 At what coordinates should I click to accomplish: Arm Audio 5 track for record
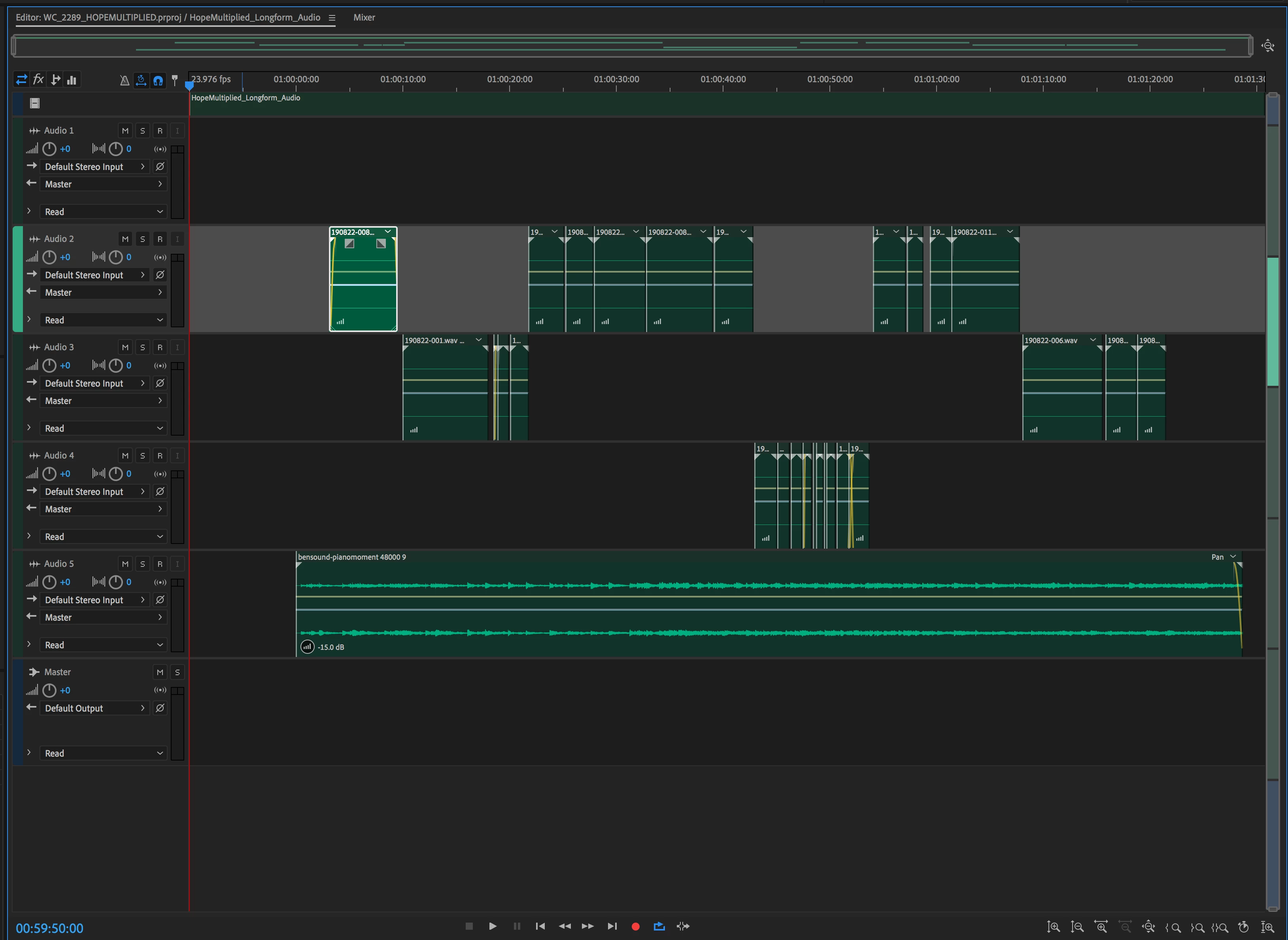click(x=160, y=564)
